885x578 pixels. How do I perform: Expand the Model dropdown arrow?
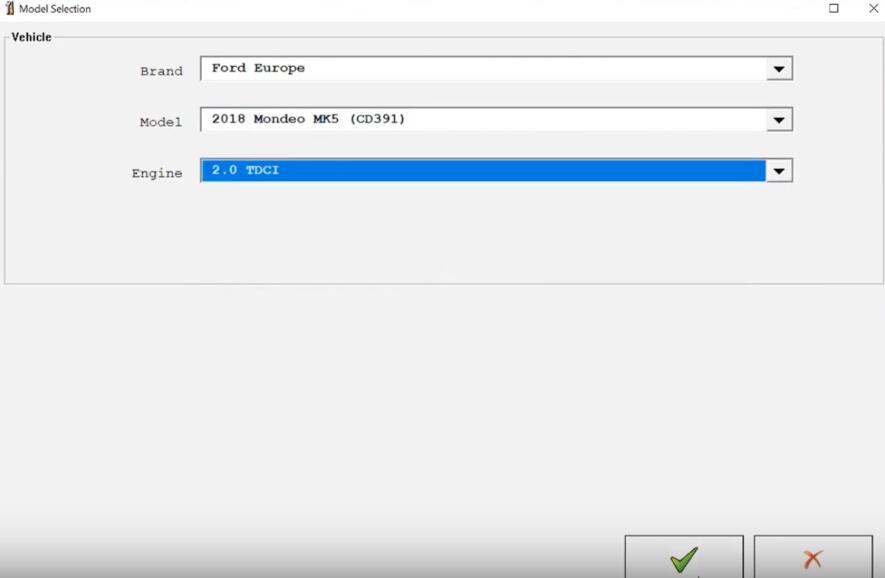click(x=779, y=120)
